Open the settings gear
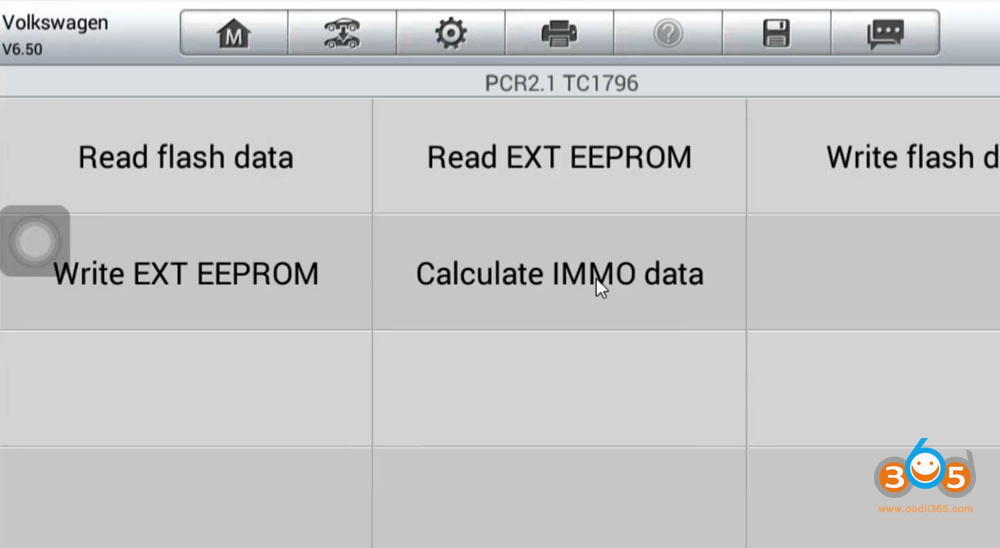 coord(451,34)
